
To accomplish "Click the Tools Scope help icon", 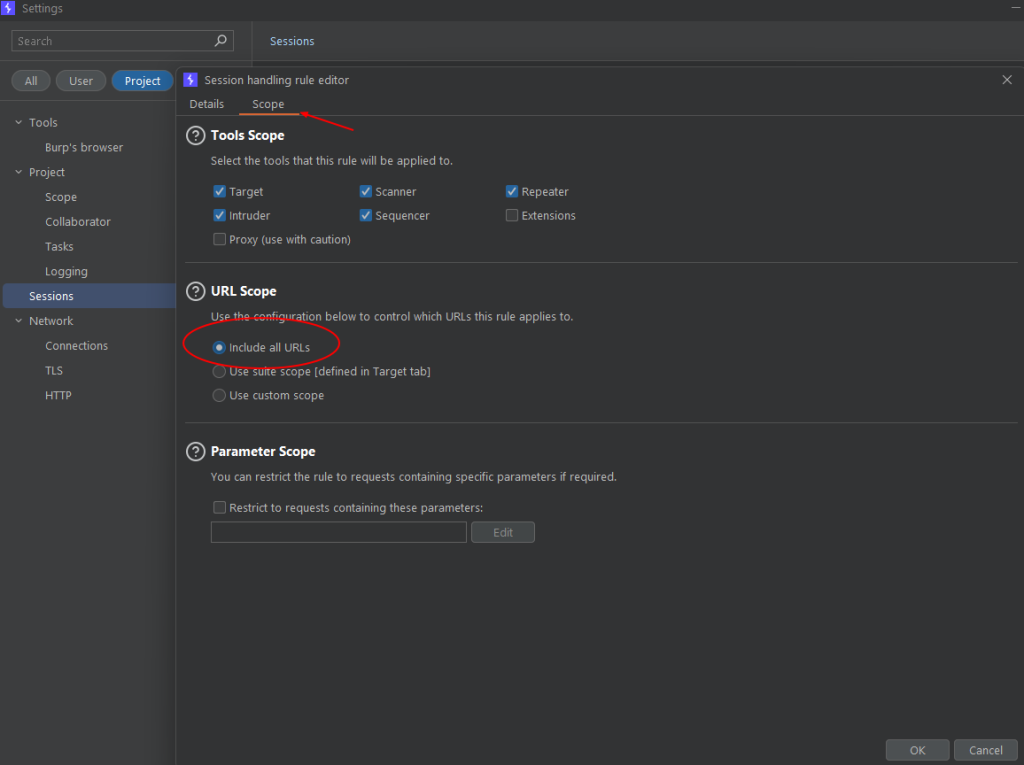I will click(195, 135).
